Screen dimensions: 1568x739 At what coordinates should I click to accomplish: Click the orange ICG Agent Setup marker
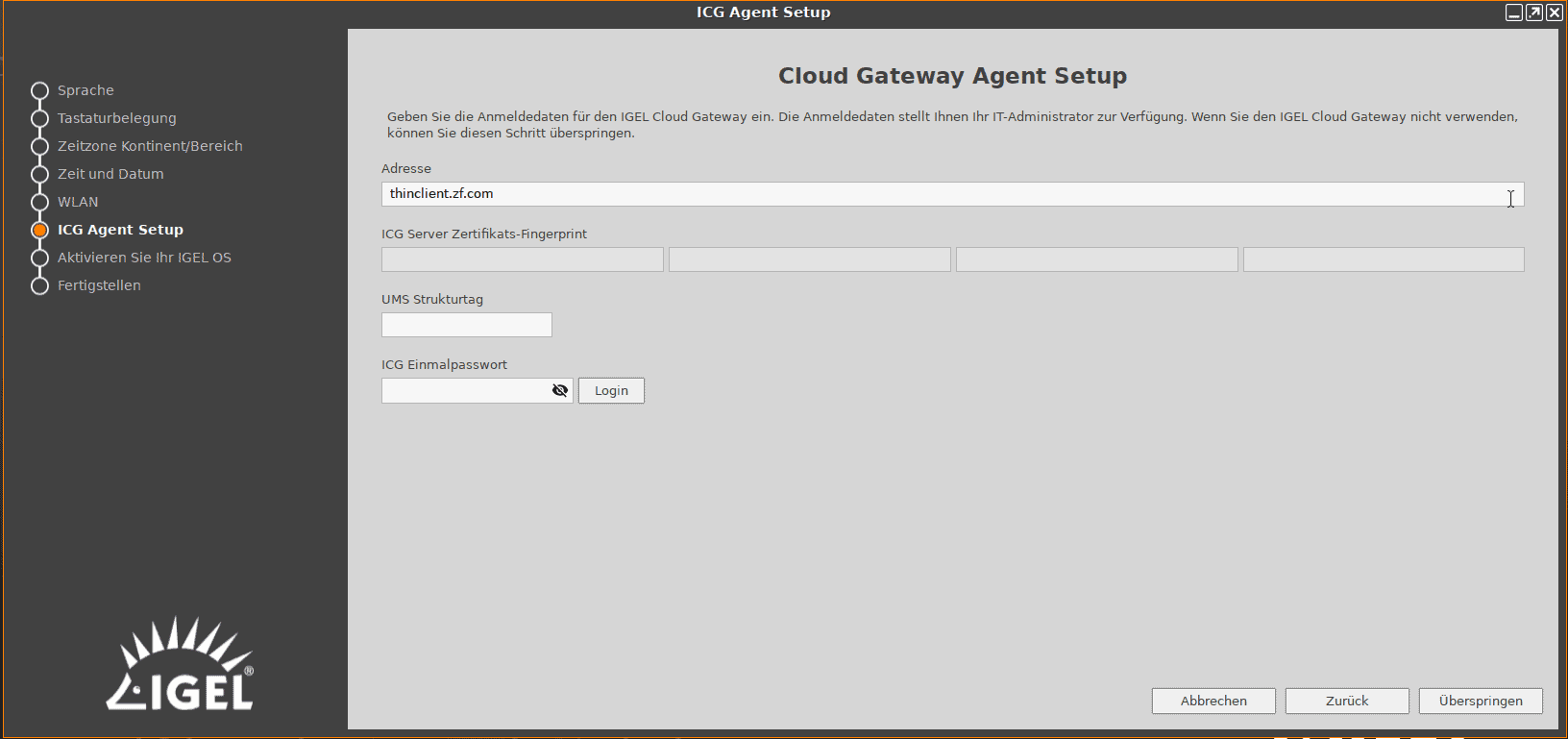tap(39, 230)
